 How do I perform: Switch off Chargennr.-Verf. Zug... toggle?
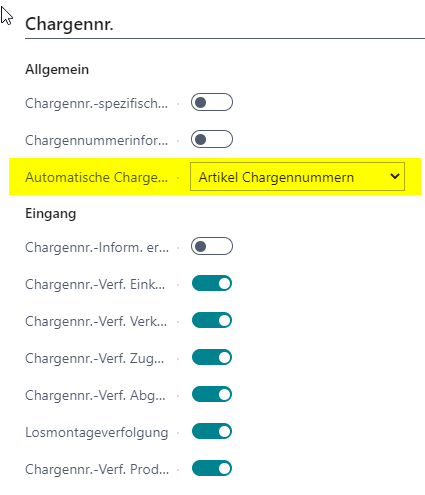212,358
